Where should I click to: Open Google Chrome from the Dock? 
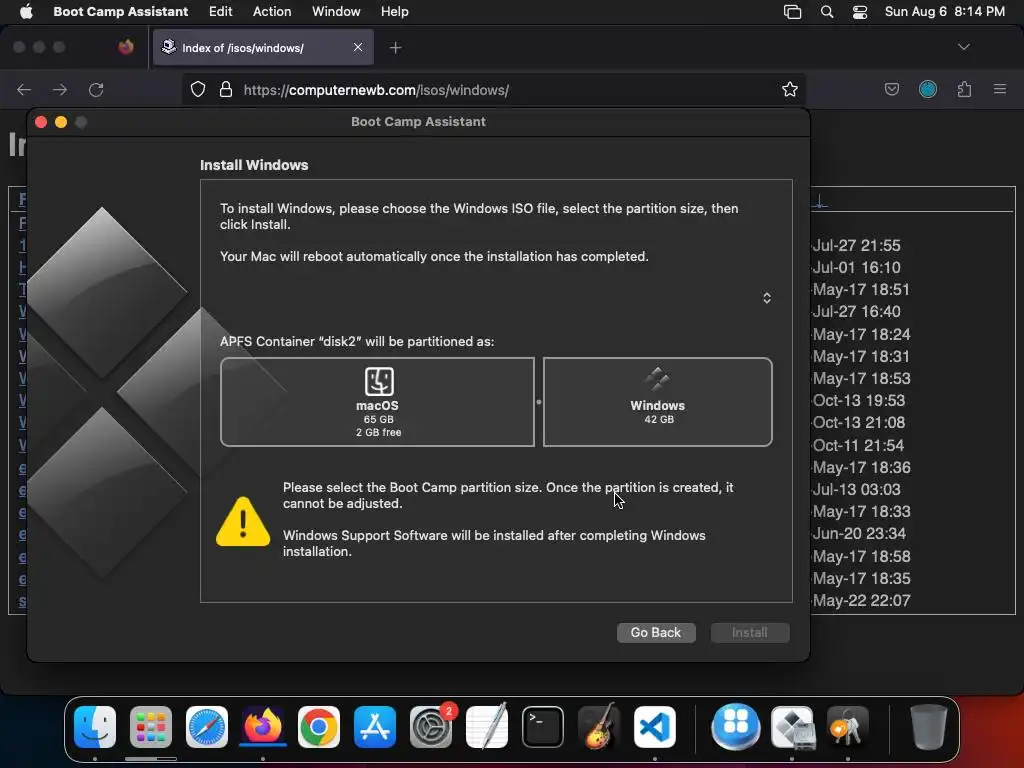coord(319,727)
